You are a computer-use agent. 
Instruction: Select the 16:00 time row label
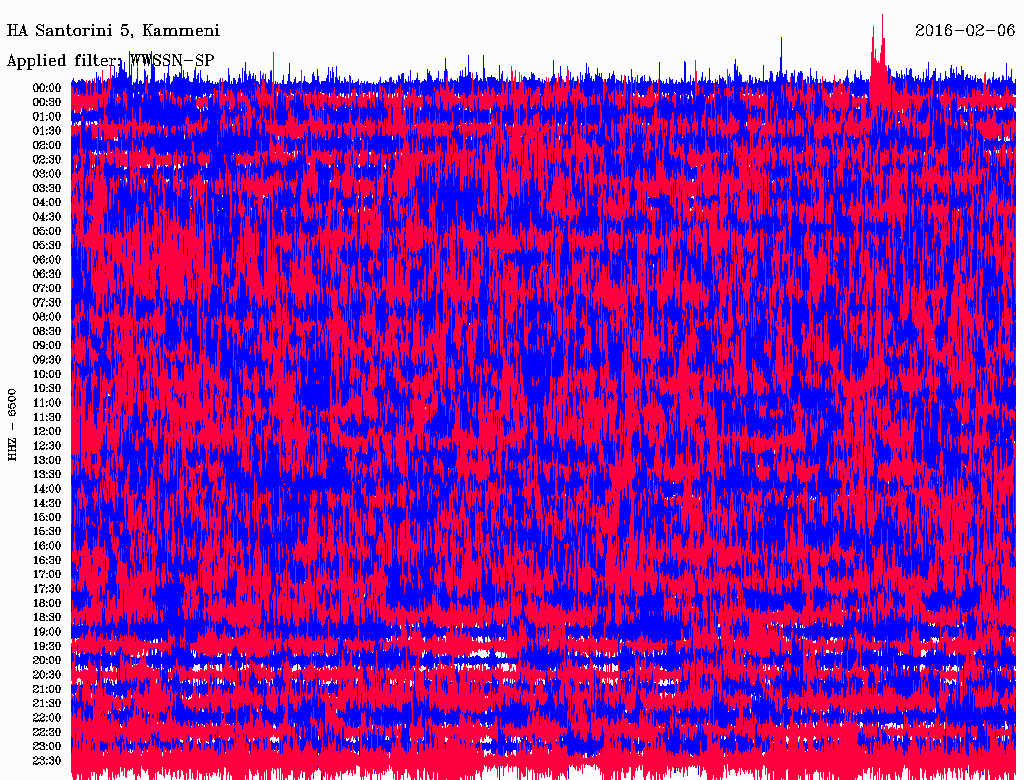46,546
